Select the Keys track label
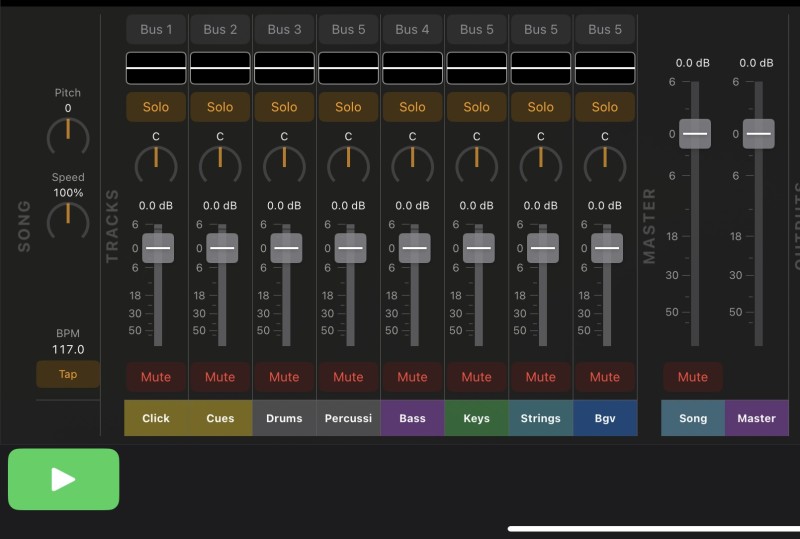Image resolution: width=800 pixels, height=539 pixels. (x=476, y=418)
